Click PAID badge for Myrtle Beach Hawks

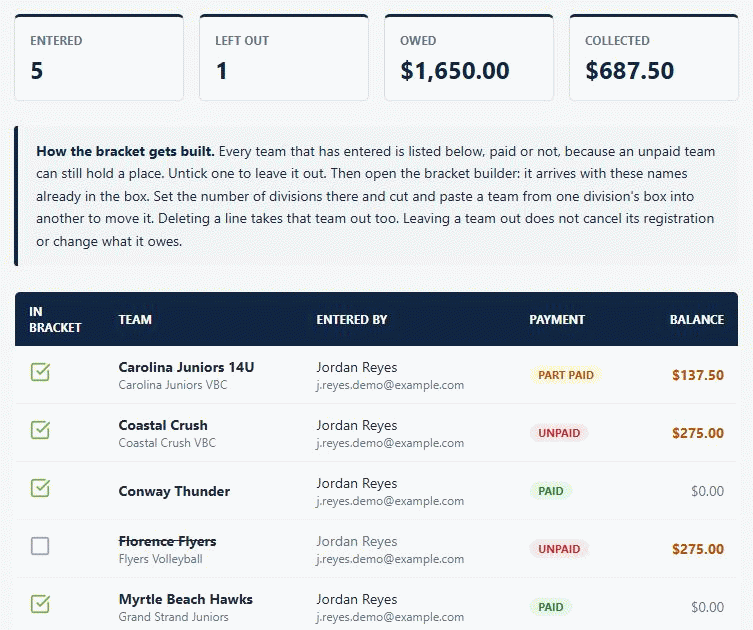[550, 607]
